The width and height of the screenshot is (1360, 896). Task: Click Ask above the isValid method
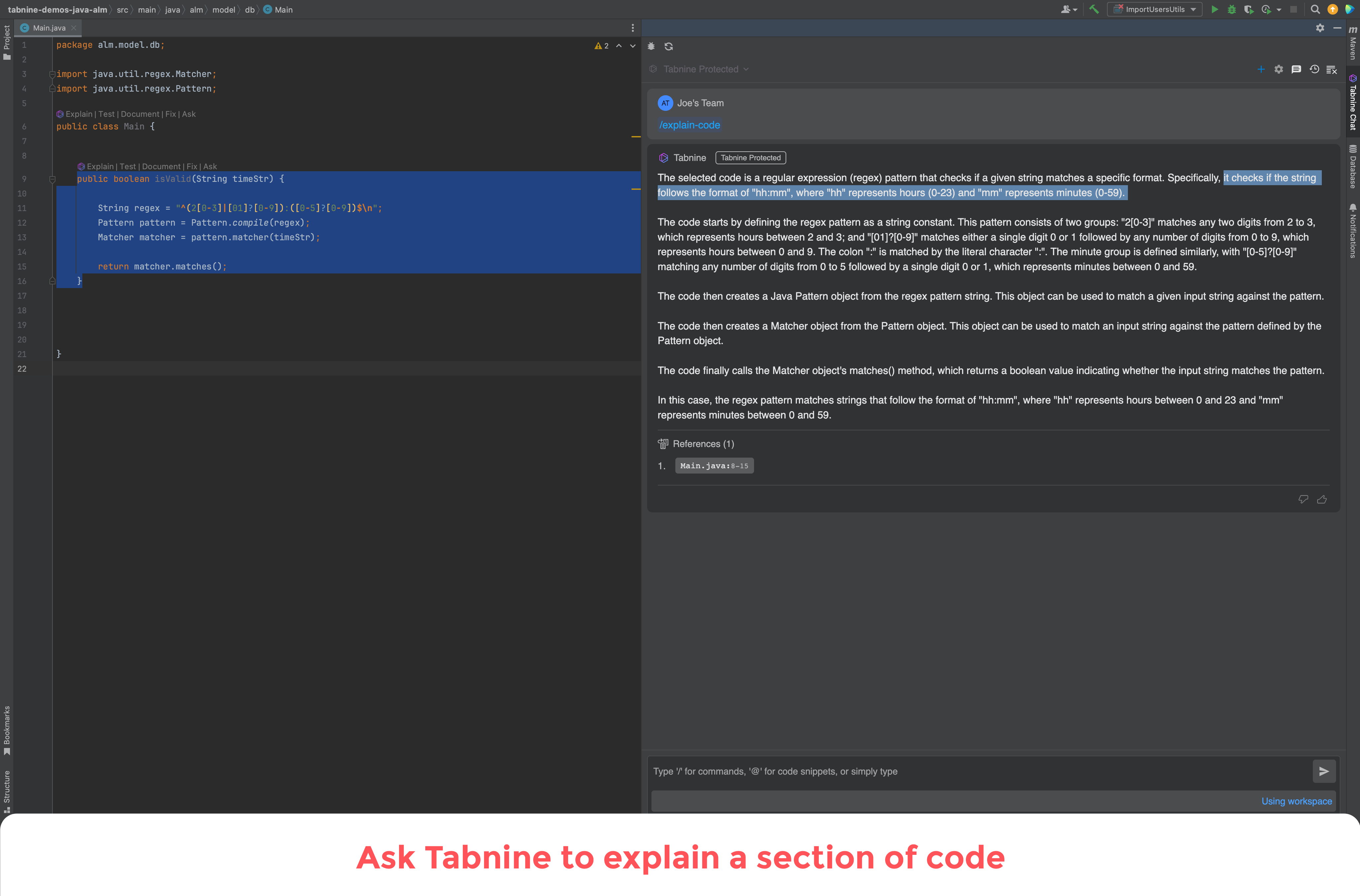coord(210,167)
